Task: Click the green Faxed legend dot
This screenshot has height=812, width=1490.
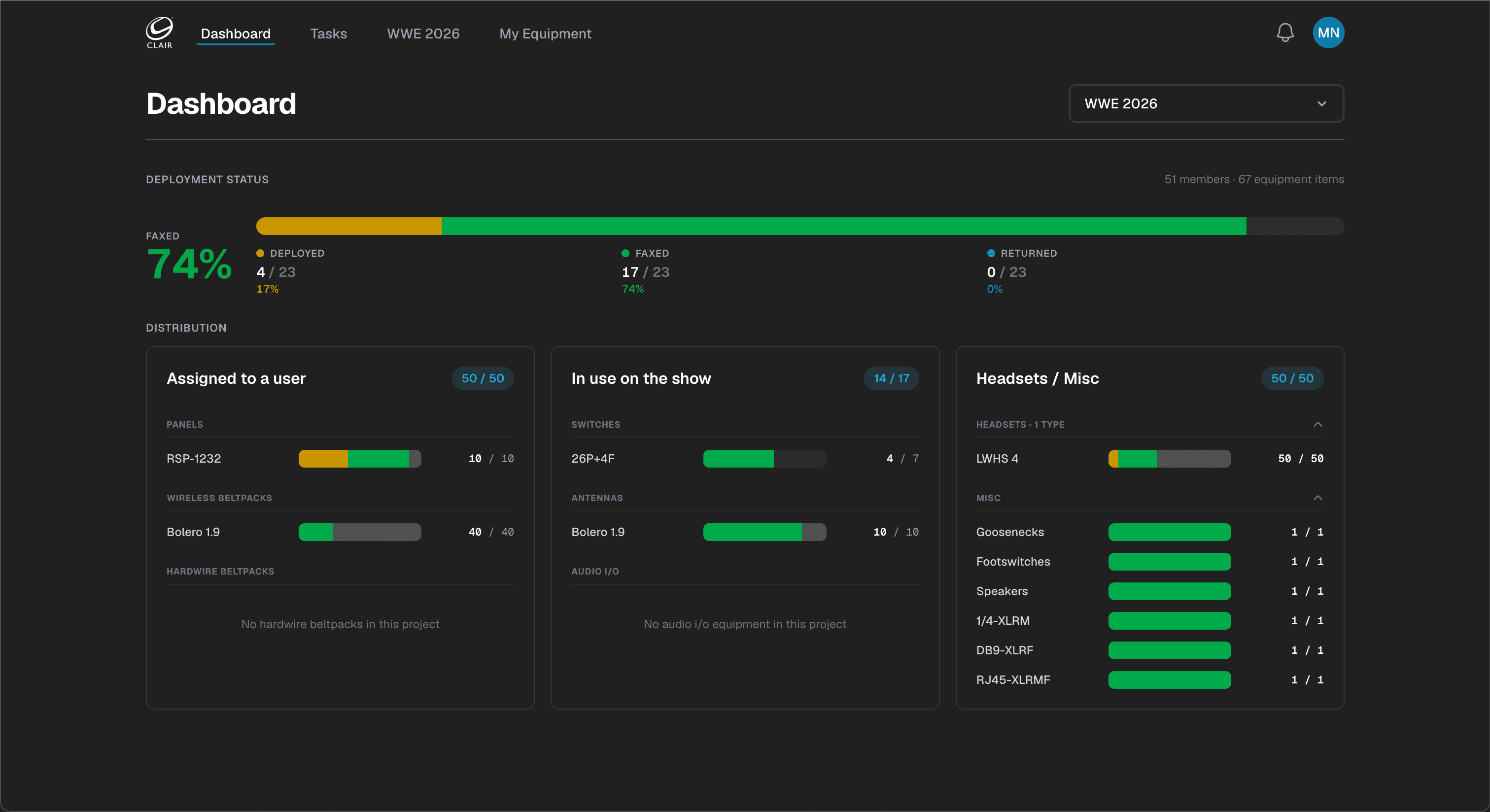Action: pos(625,253)
